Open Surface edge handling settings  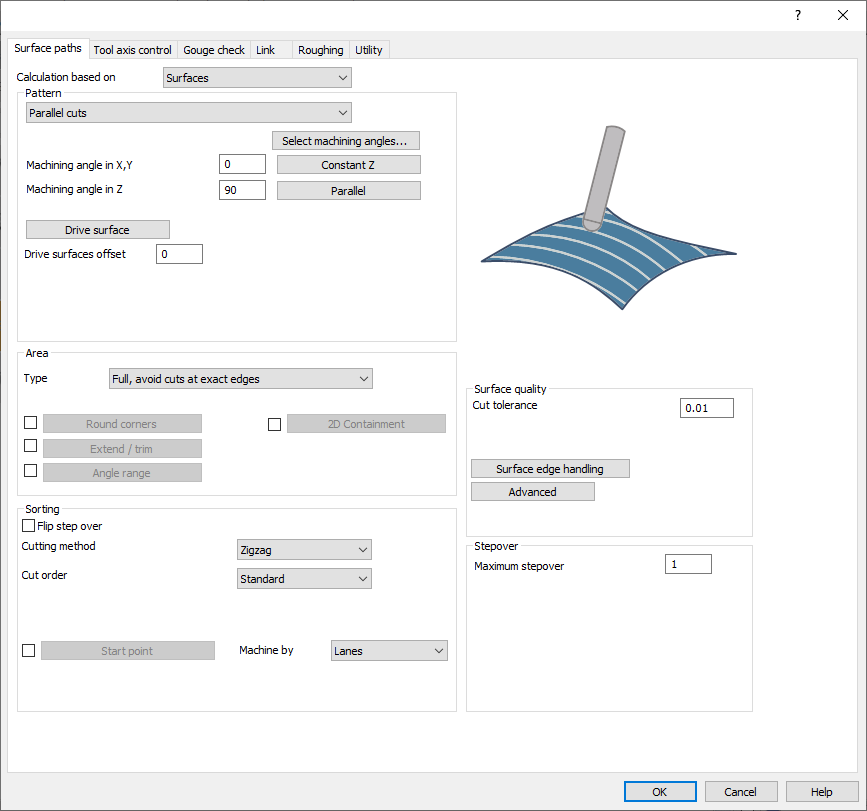(x=550, y=468)
